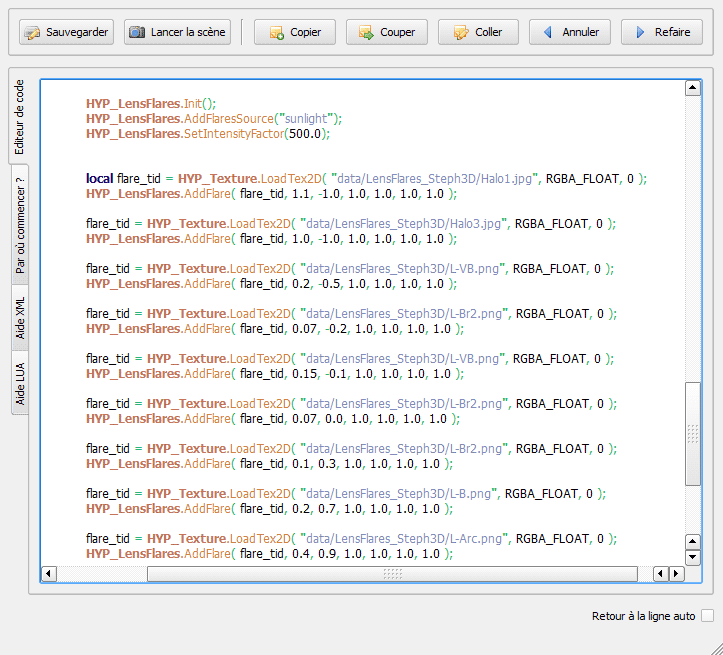Redo with the Refaire button label

tap(672, 32)
